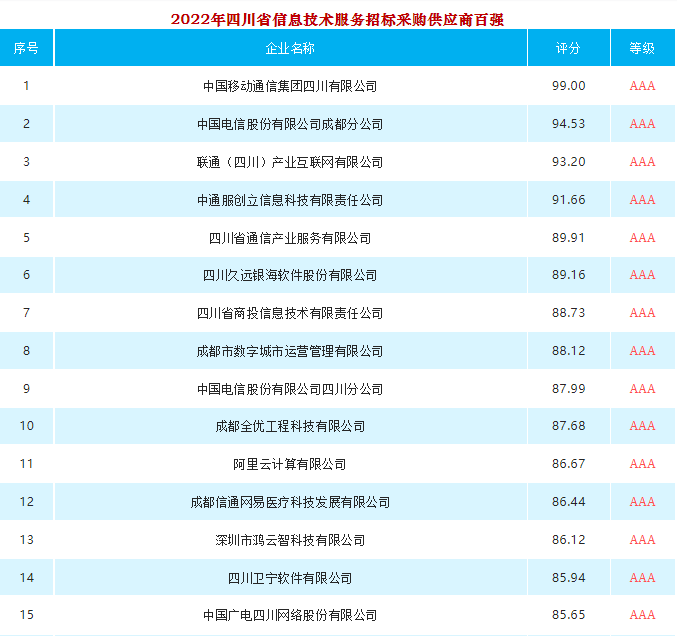The width and height of the screenshot is (677, 636).
Task: Click 四川省通信产业服务有限公司 company name
Action: (x=290, y=238)
